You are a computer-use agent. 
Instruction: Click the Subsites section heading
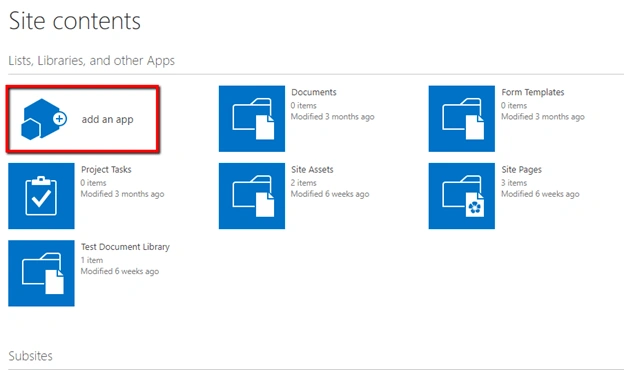(31, 356)
